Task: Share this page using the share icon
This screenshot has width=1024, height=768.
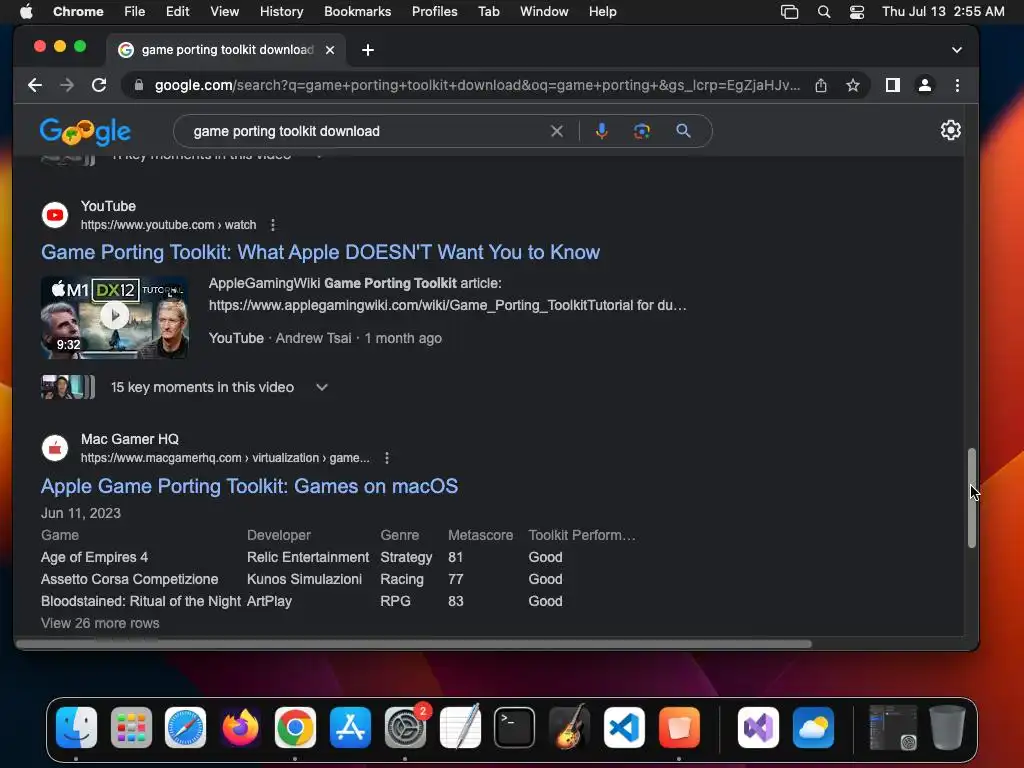Action: 821,86
